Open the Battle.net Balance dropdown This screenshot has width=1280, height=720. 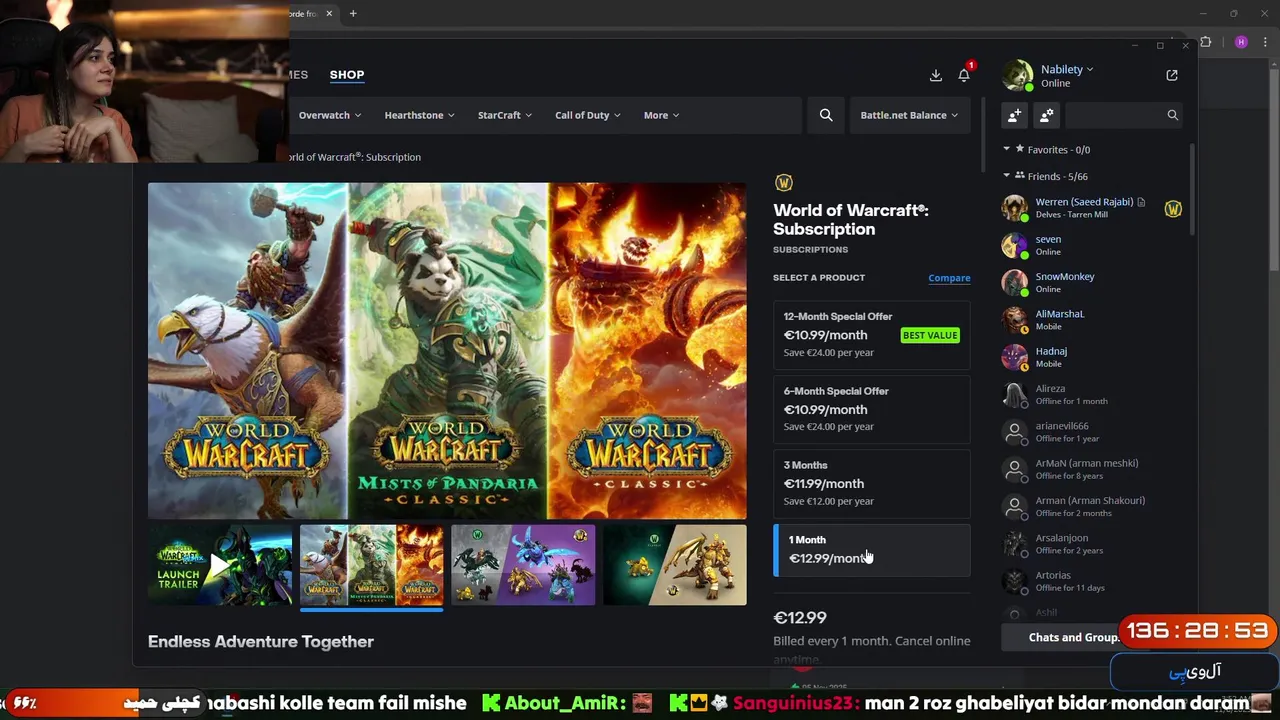coord(909,115)
